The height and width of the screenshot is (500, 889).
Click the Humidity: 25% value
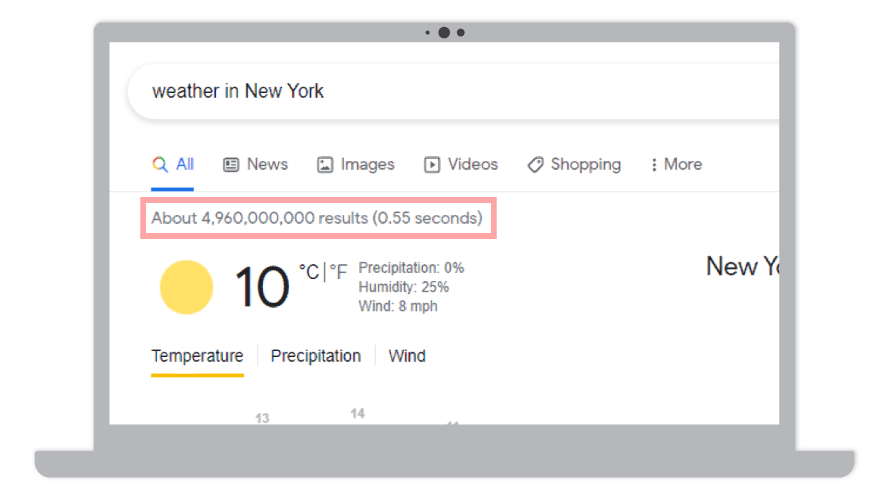[x=404, y=287]
